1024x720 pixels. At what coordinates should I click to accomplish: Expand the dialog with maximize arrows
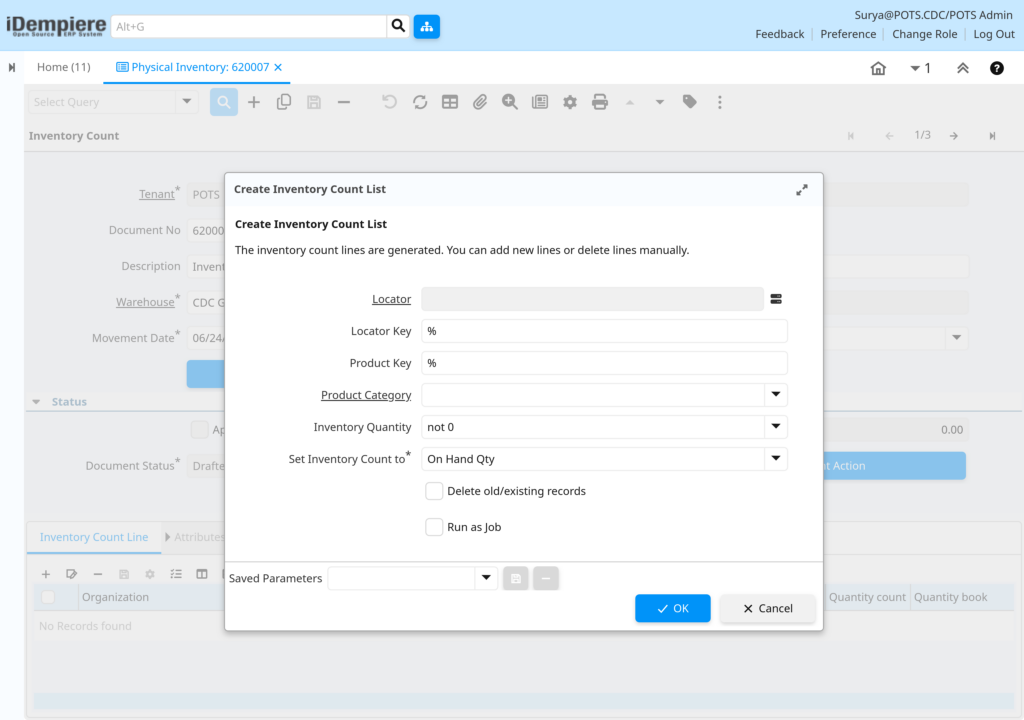pyautogui.click(x=802, y=189)
